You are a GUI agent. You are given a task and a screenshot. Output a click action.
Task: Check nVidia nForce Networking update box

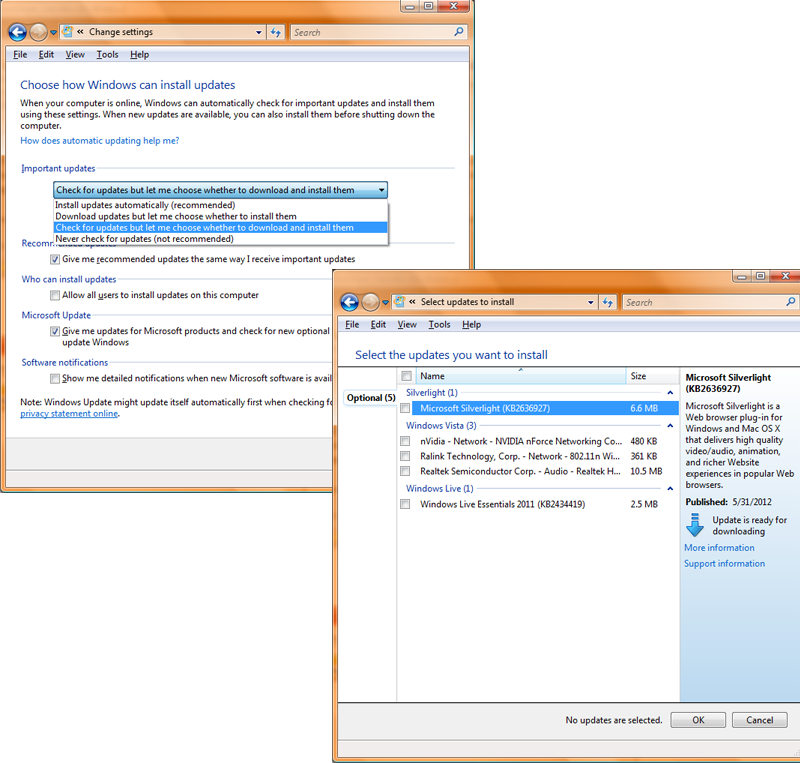405,441
